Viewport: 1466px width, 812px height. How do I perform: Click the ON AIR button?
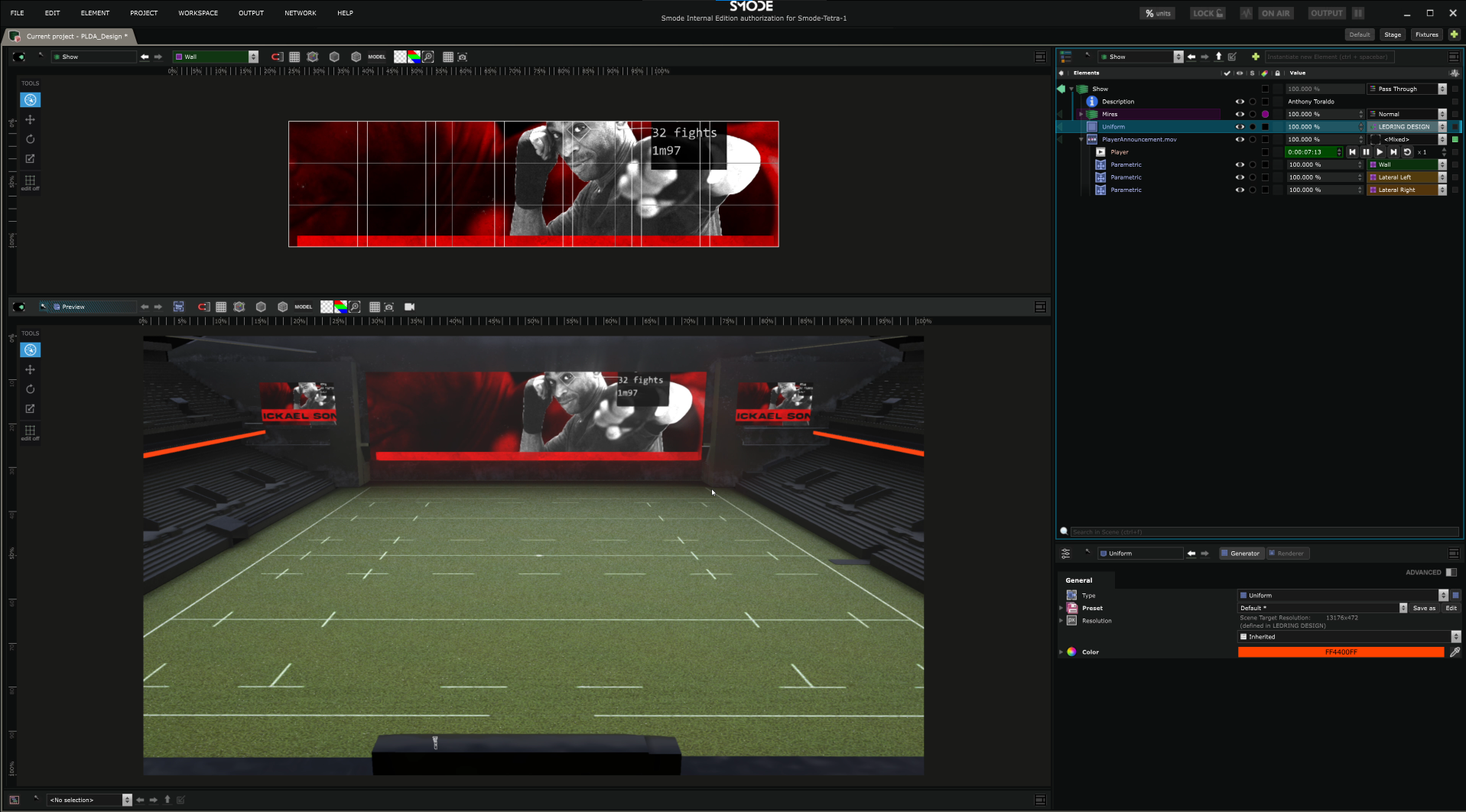coord(1275,13)
